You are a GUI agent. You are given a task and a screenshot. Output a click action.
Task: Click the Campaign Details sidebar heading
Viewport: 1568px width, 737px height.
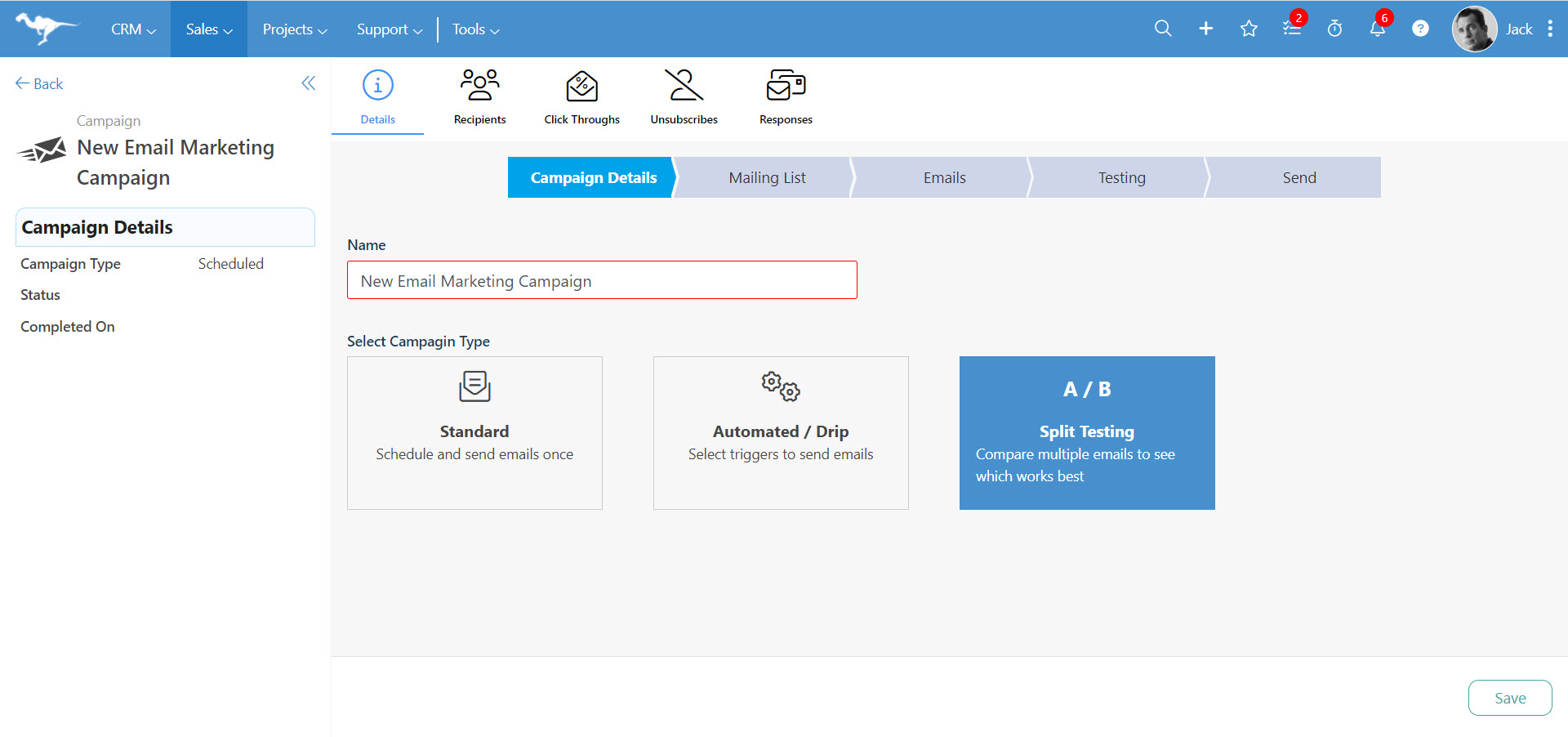pos(165,227)
